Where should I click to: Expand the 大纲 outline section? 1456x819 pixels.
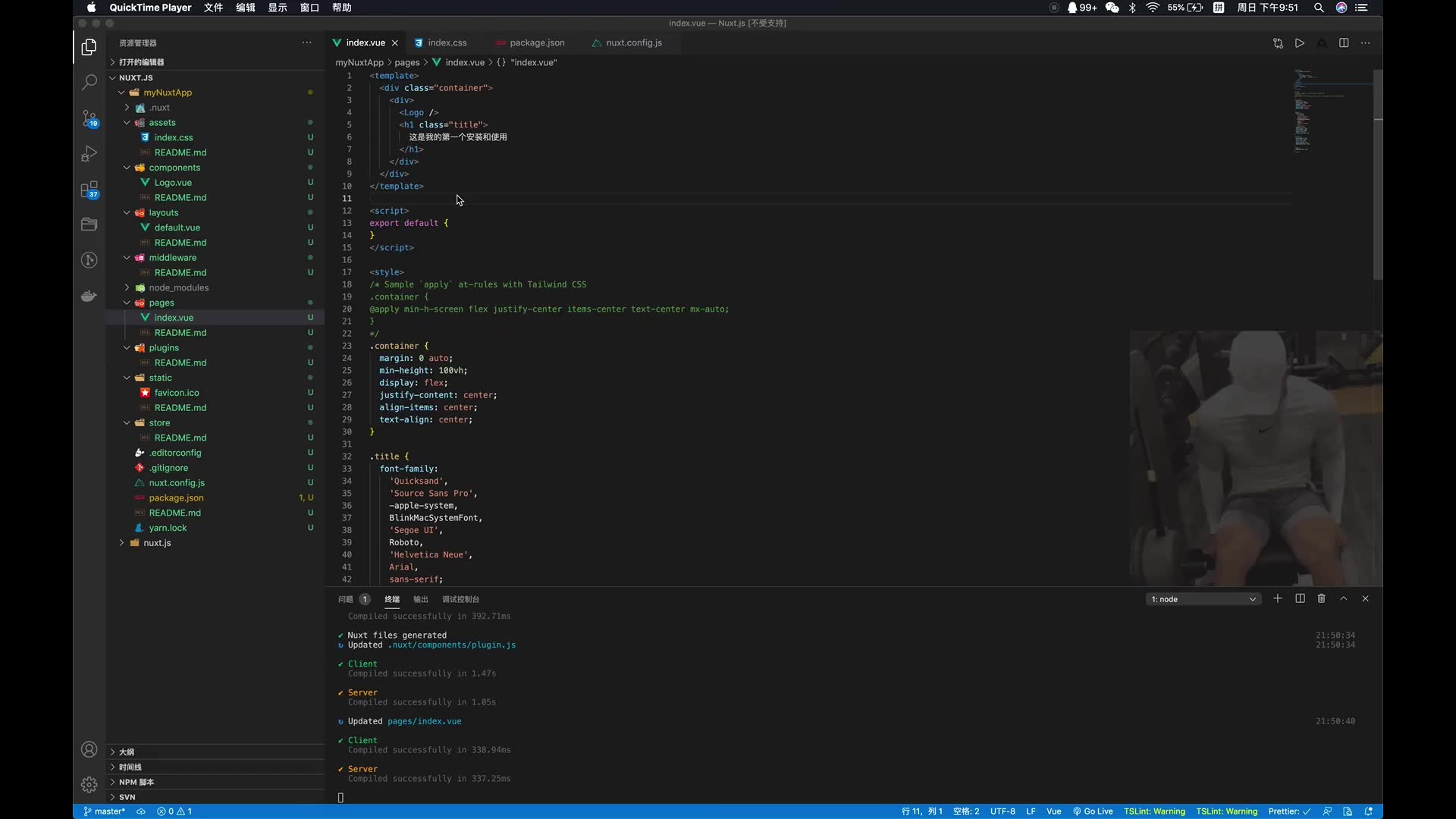215,752
